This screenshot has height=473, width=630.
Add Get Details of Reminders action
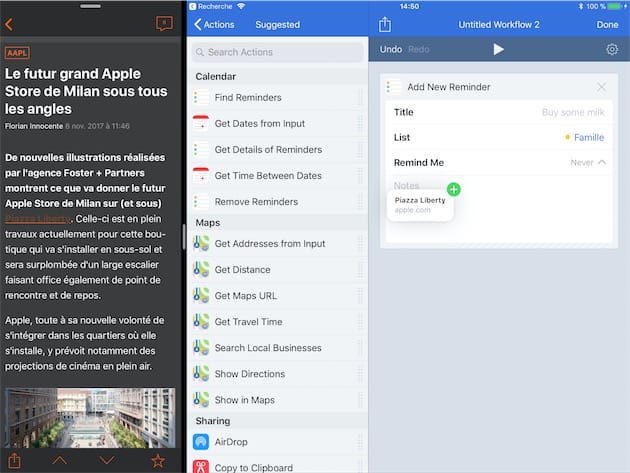coord(278,149)
